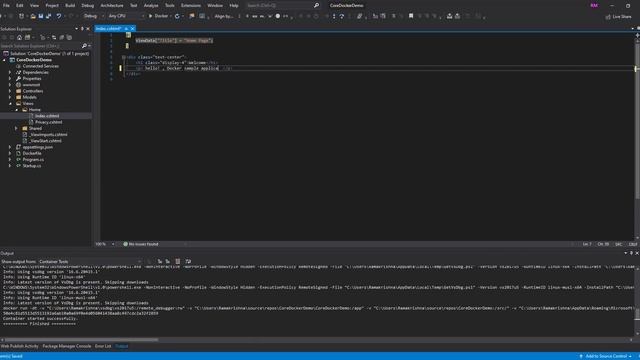640x360 pixels.
Task: Expand the Models folder
Action: point(10,97)
